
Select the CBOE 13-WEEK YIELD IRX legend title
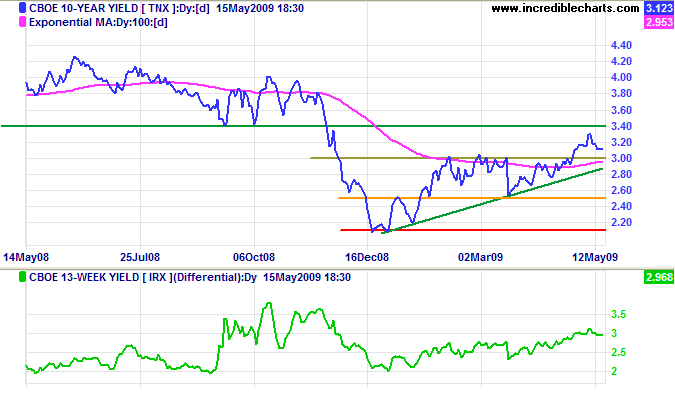pyautogui.click(x=142, y=277)
